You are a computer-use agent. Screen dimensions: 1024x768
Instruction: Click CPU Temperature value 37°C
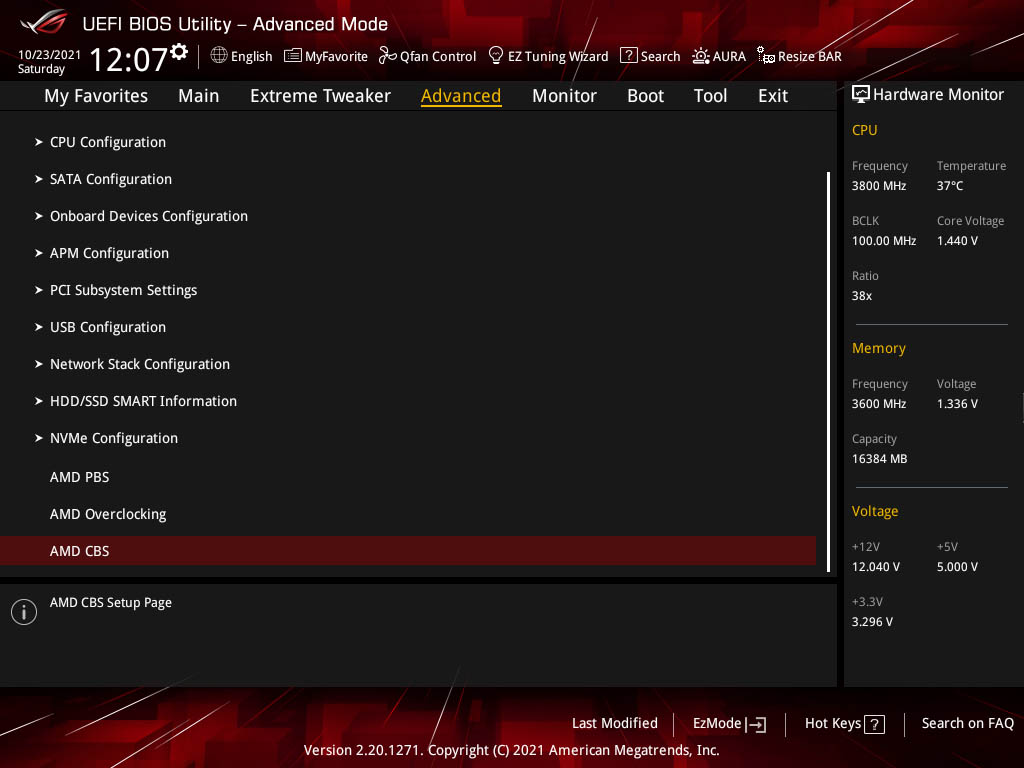950,186
